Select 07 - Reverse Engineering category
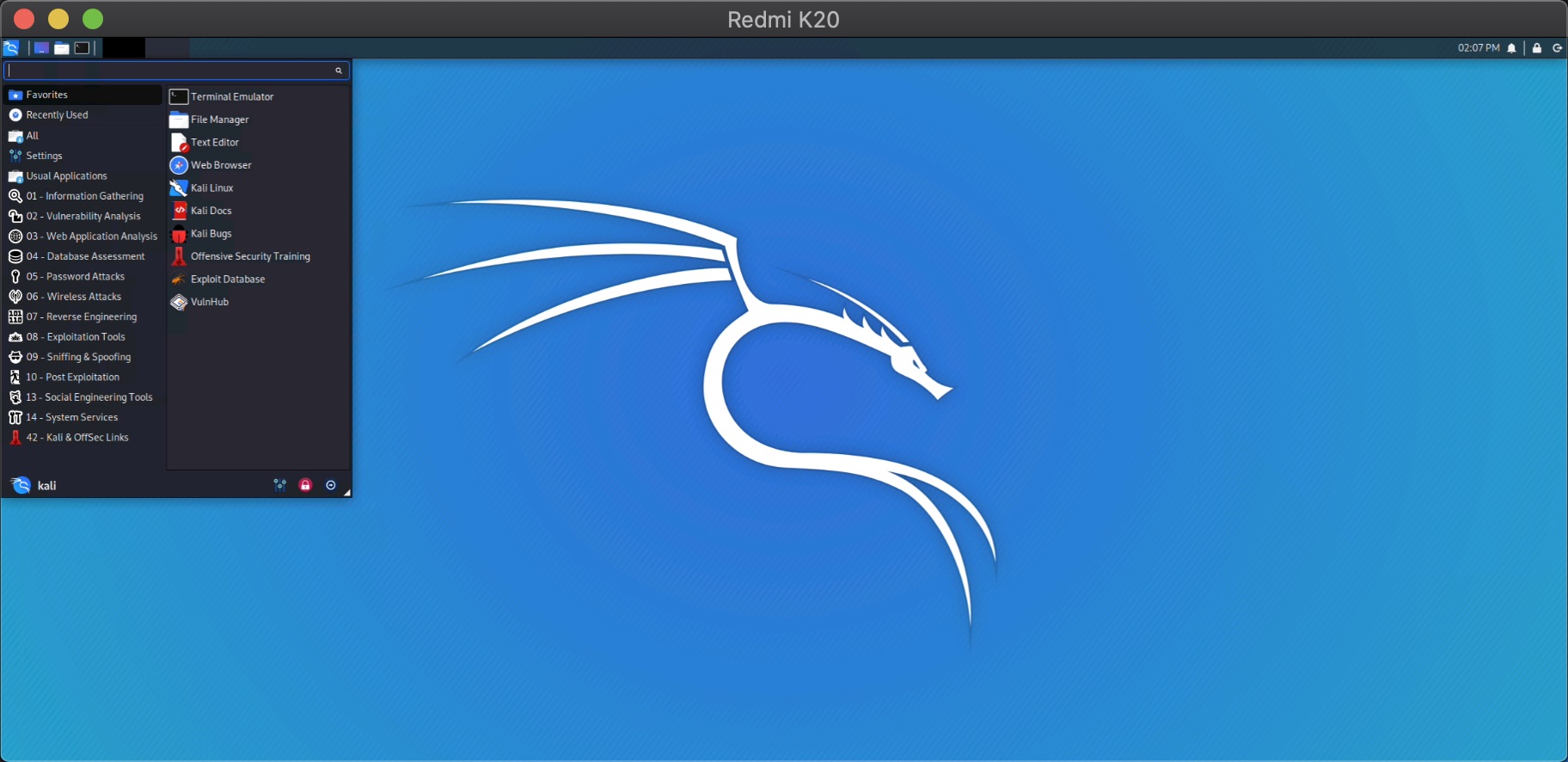Image resolution: width=1568 pixels, height=762 pixels. coord(83,316)
